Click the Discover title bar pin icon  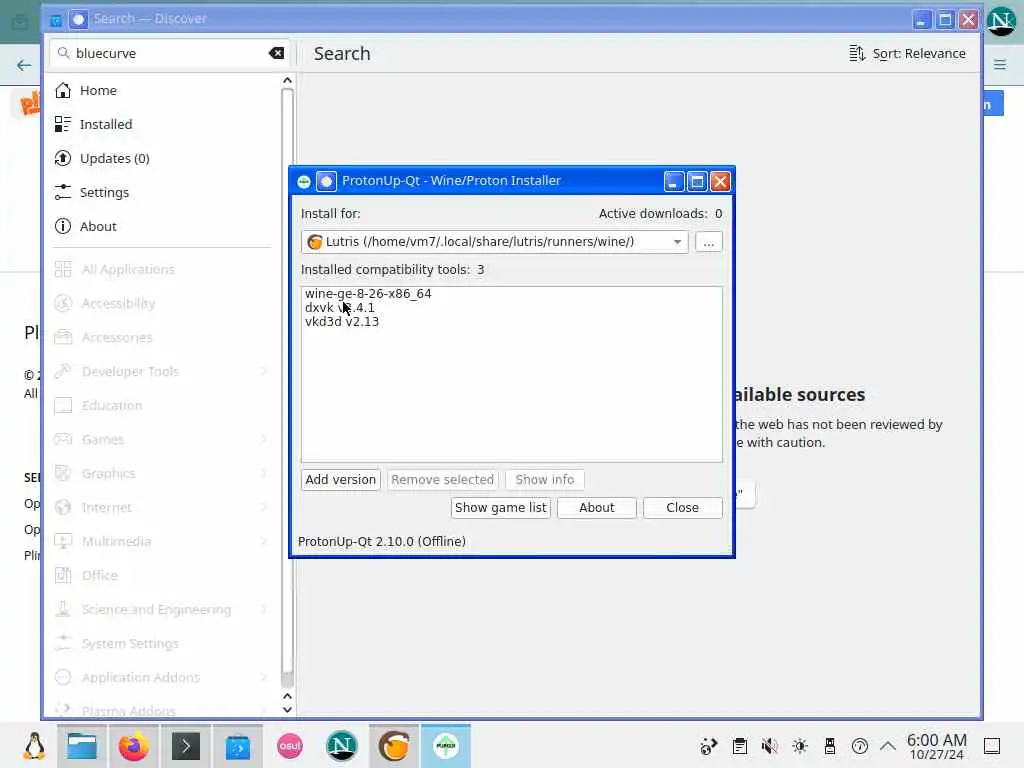(78, 19)
